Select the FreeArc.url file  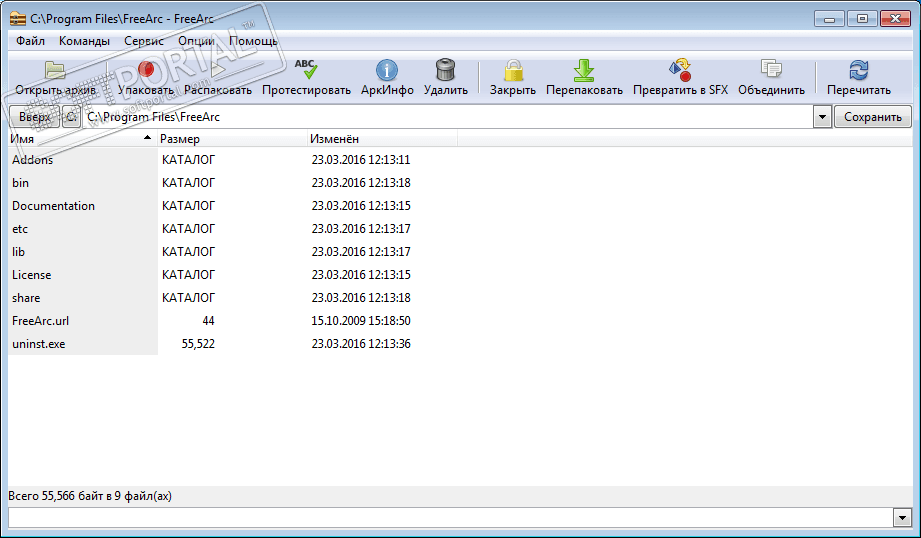coord(460,321)
